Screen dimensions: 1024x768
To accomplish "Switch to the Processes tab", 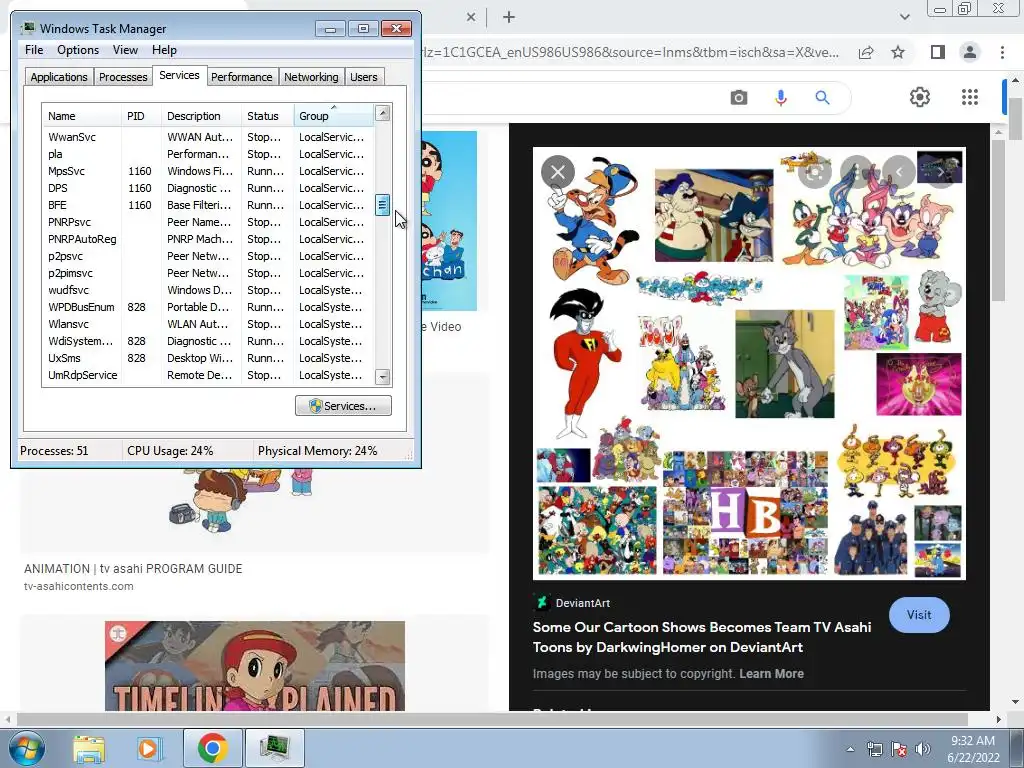I will pyautogui.click(x=123, y=77).
